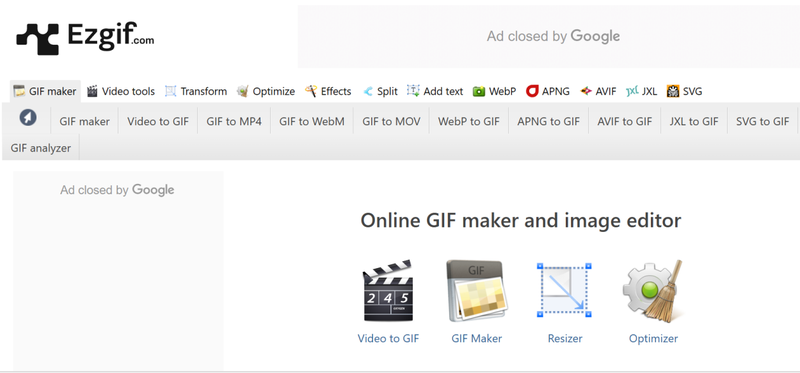Viewport: 800px width, 373px height.
Task: Switch to the AVIF tab
Action: (598, 91)
